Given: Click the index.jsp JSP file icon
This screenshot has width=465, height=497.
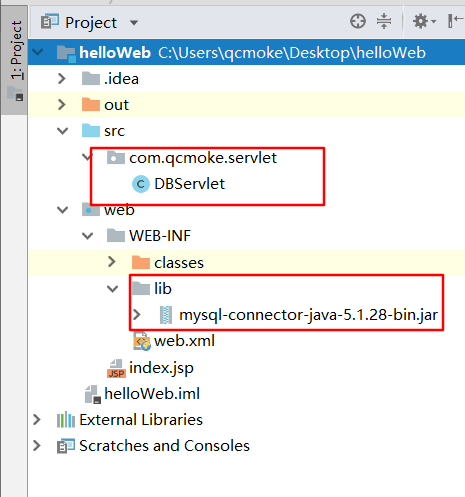Looking at the screenshot, I should pyautogui.click(x=116, y=368).
